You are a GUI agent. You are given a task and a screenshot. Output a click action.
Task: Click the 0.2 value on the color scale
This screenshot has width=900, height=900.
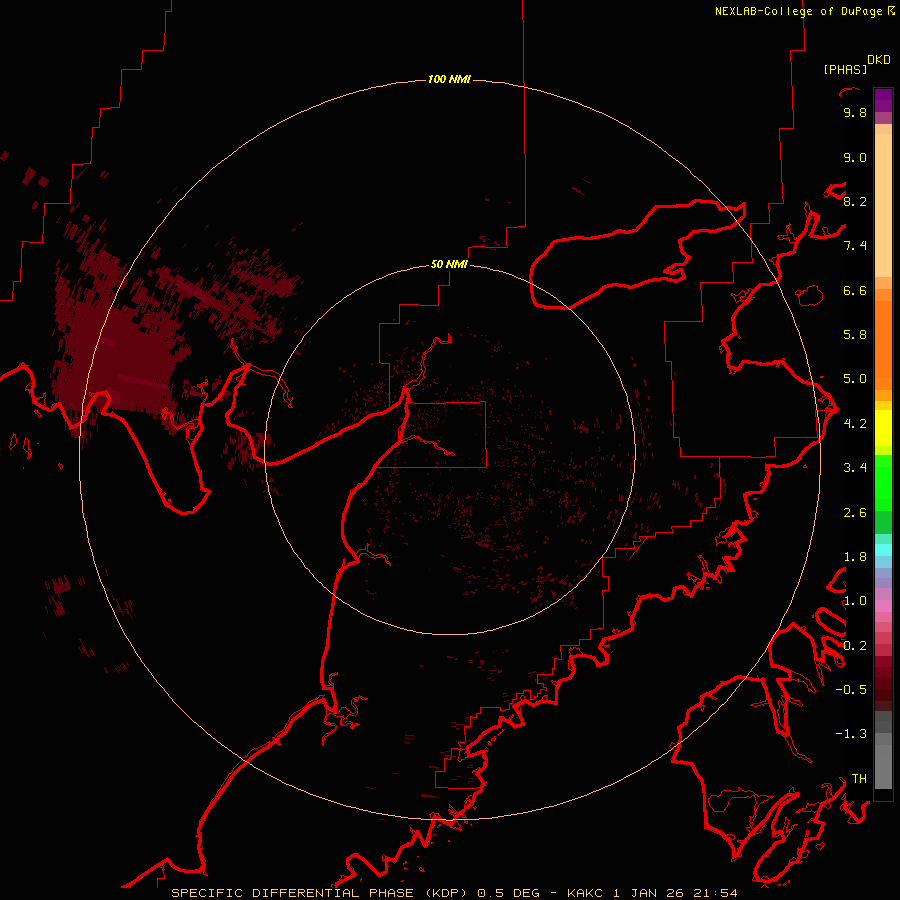click(855, 646)
